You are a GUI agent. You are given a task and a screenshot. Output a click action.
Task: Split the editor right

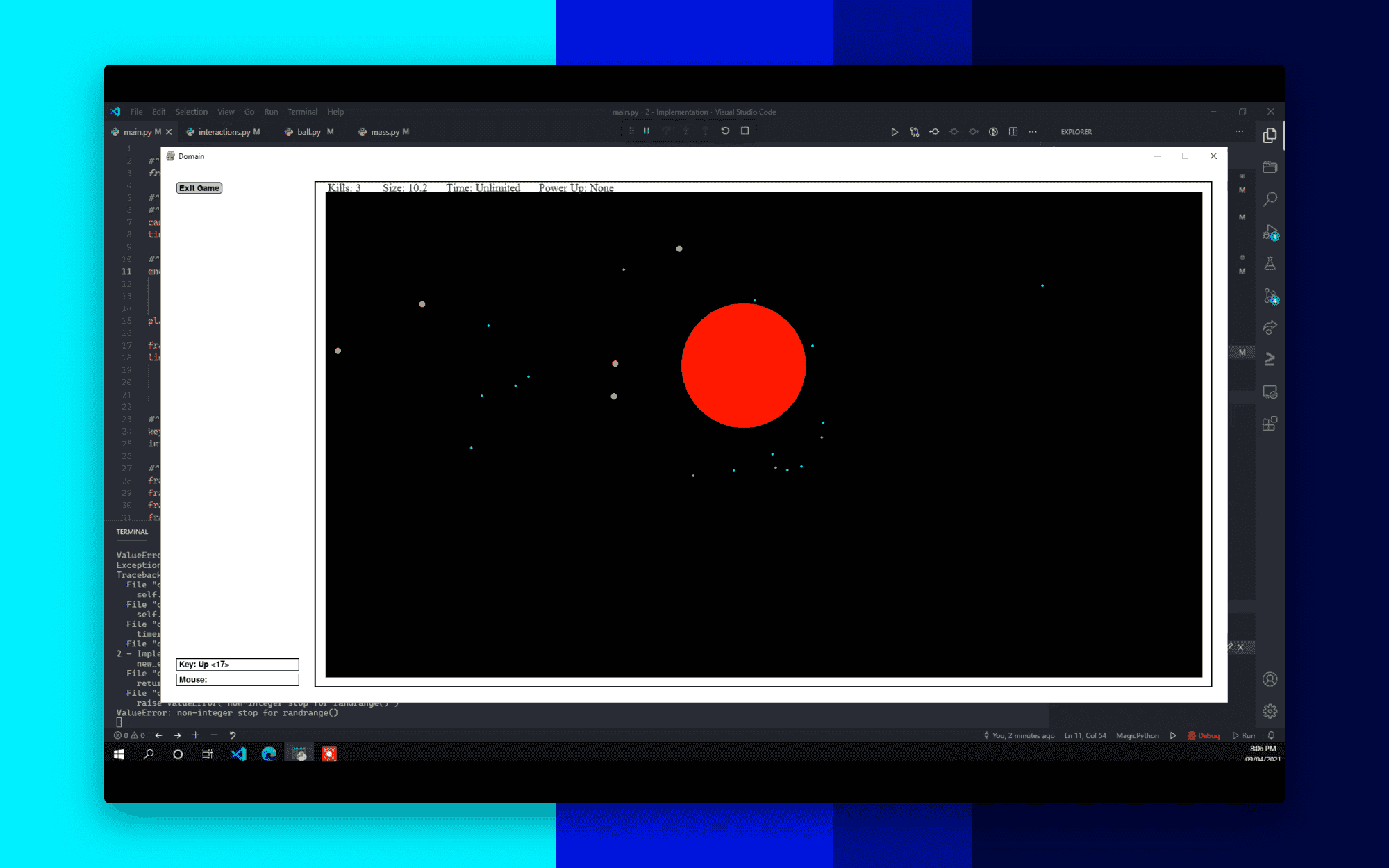coord(1013,132)
